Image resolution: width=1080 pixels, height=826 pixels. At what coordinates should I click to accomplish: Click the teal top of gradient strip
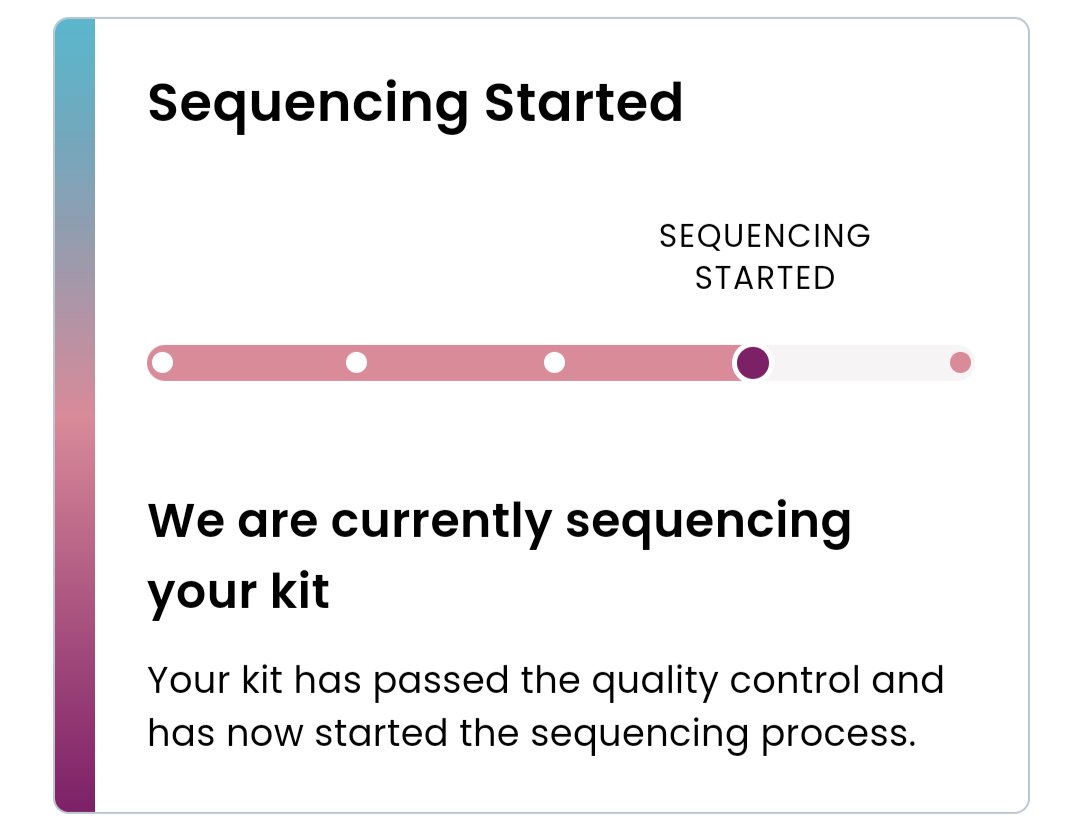75,60
